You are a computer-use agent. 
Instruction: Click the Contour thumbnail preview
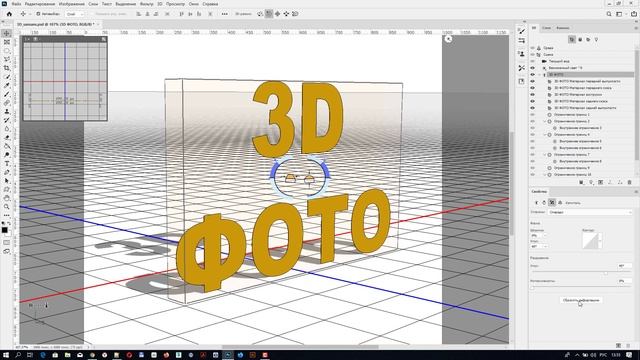(x=590, y=241)
